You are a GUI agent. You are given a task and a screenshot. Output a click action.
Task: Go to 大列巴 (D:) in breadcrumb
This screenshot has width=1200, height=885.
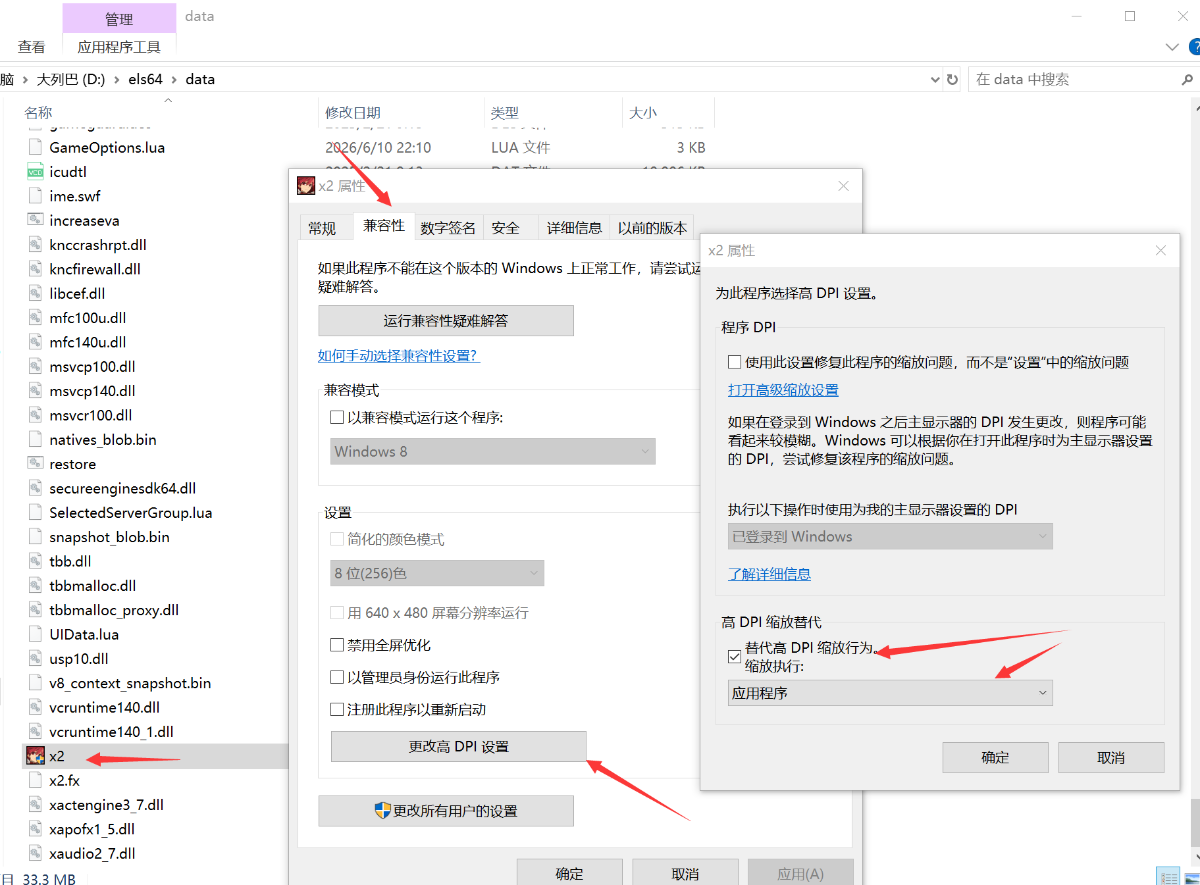(70, 79)
